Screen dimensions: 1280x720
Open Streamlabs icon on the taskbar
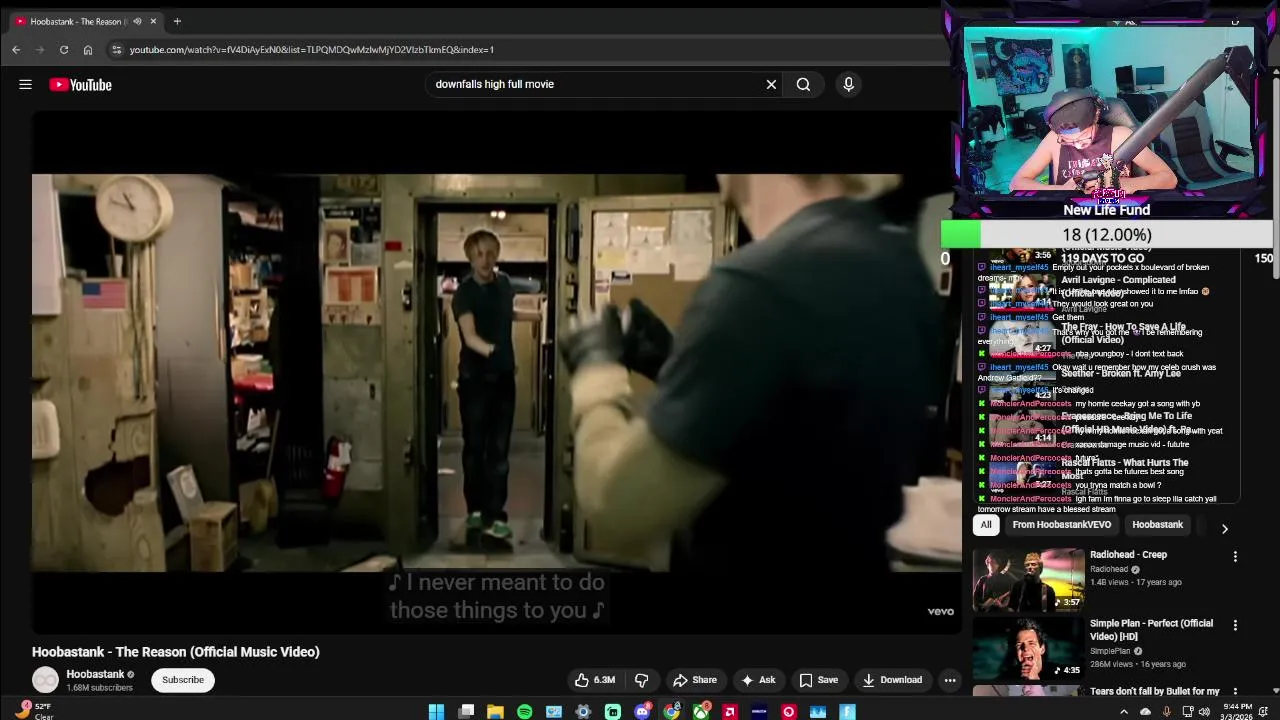[613, 712]
